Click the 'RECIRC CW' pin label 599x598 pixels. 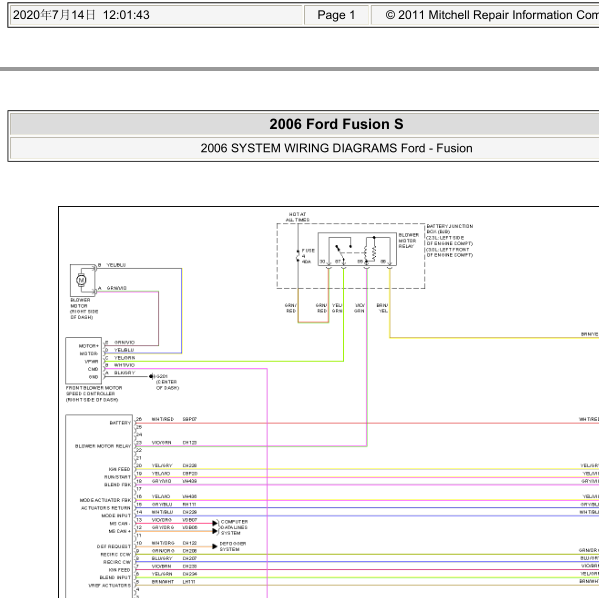click(x=117, y=562)
